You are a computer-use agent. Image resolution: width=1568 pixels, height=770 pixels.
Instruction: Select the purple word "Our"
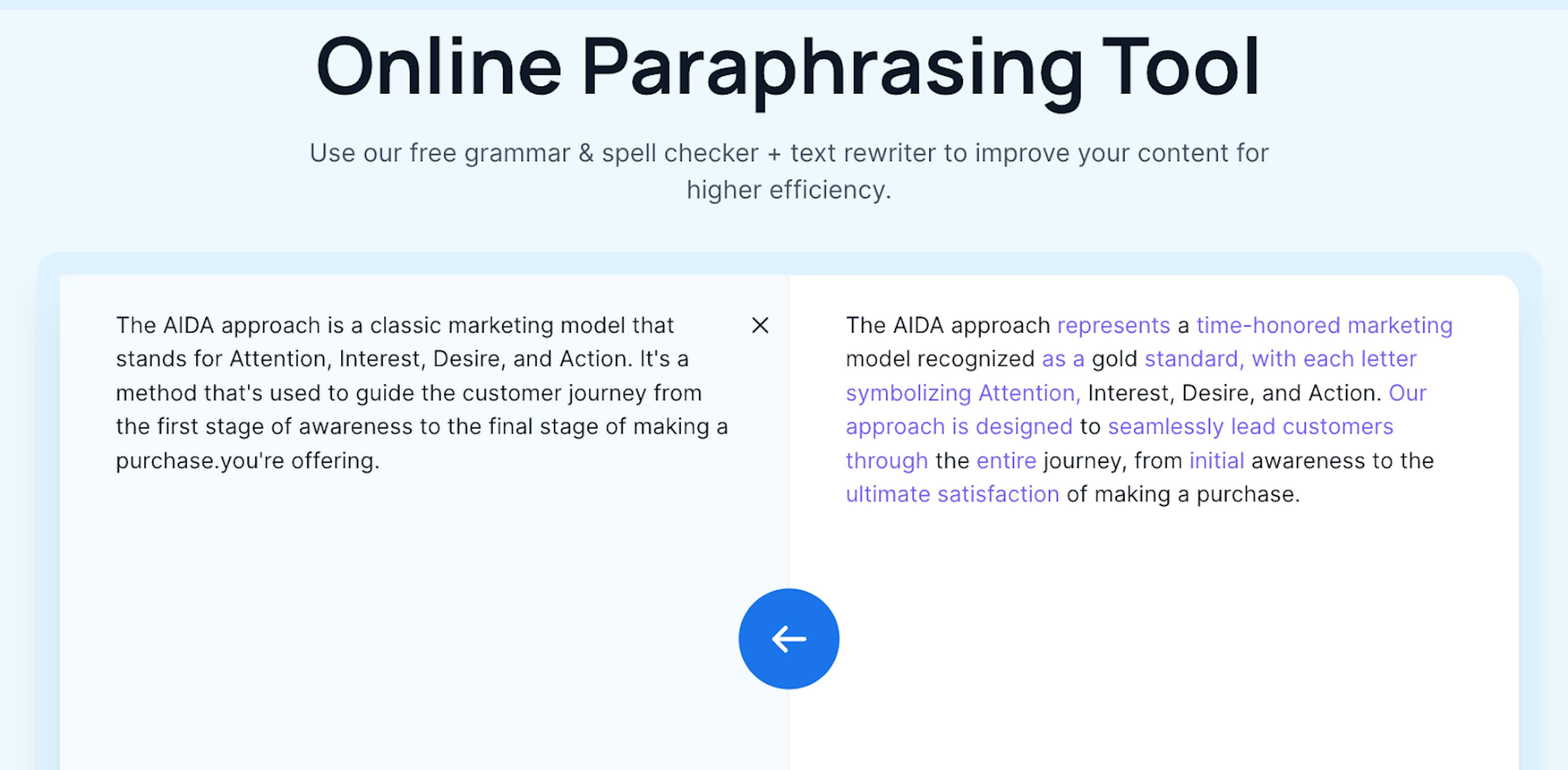coord(1407,393)
